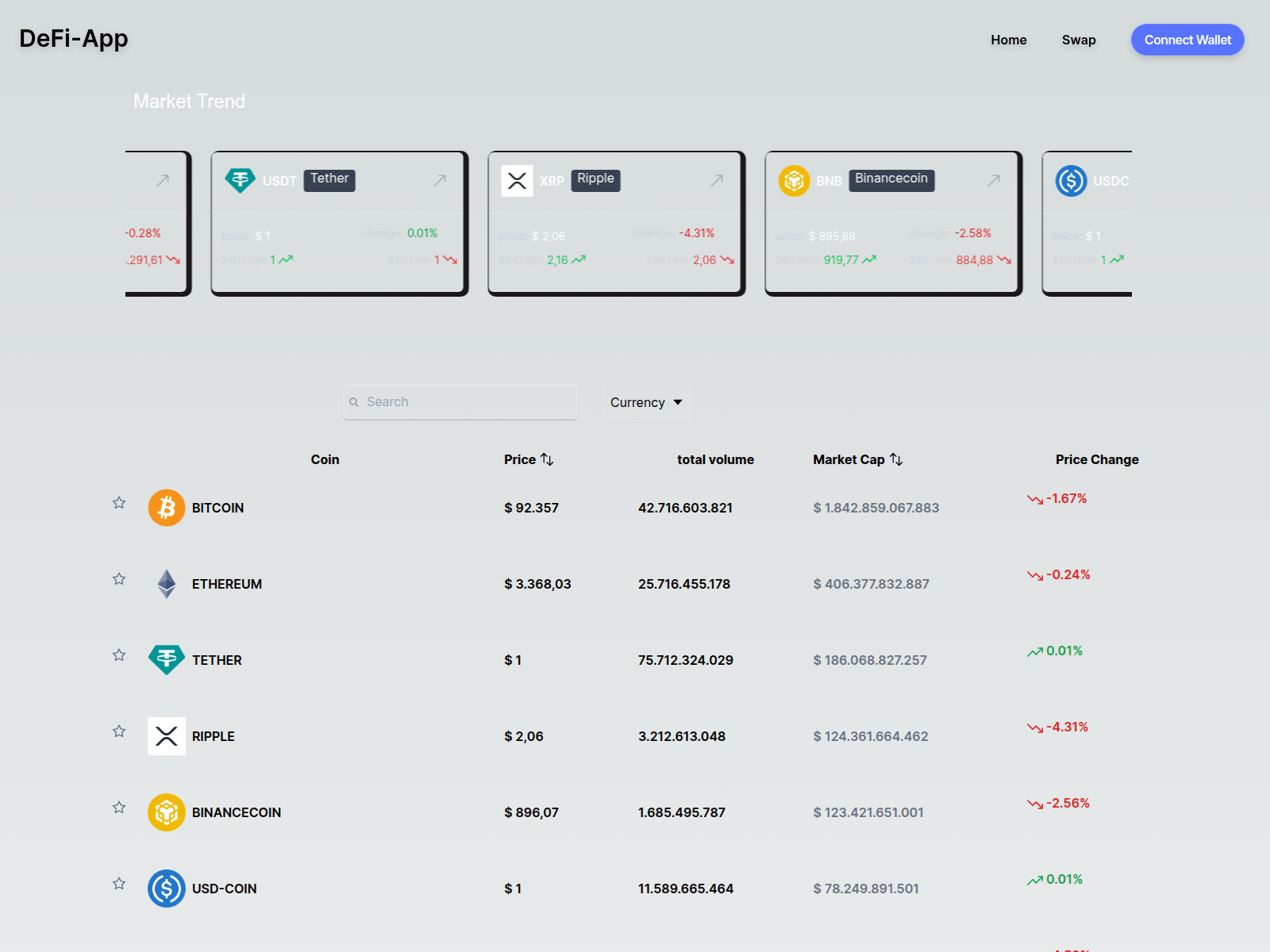Open the Ripple card arrow link
Screen dimensions: 1270x952
(717, 181)
